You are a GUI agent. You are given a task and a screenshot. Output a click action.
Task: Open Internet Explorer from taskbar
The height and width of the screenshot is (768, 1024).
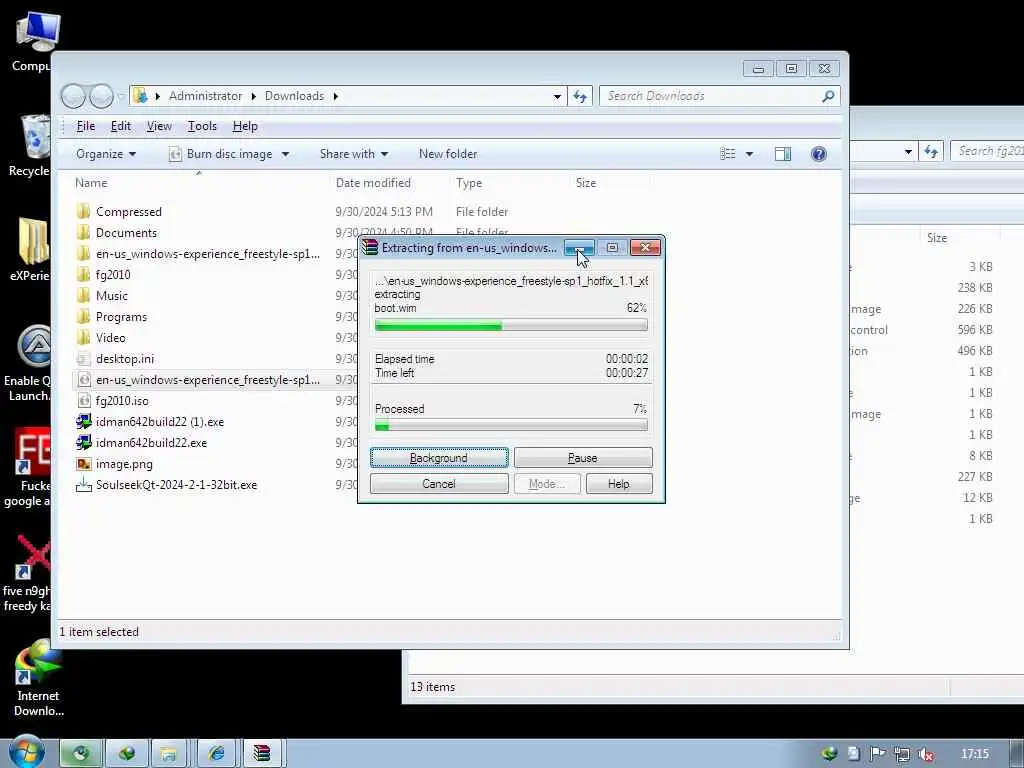coord(217,754)
